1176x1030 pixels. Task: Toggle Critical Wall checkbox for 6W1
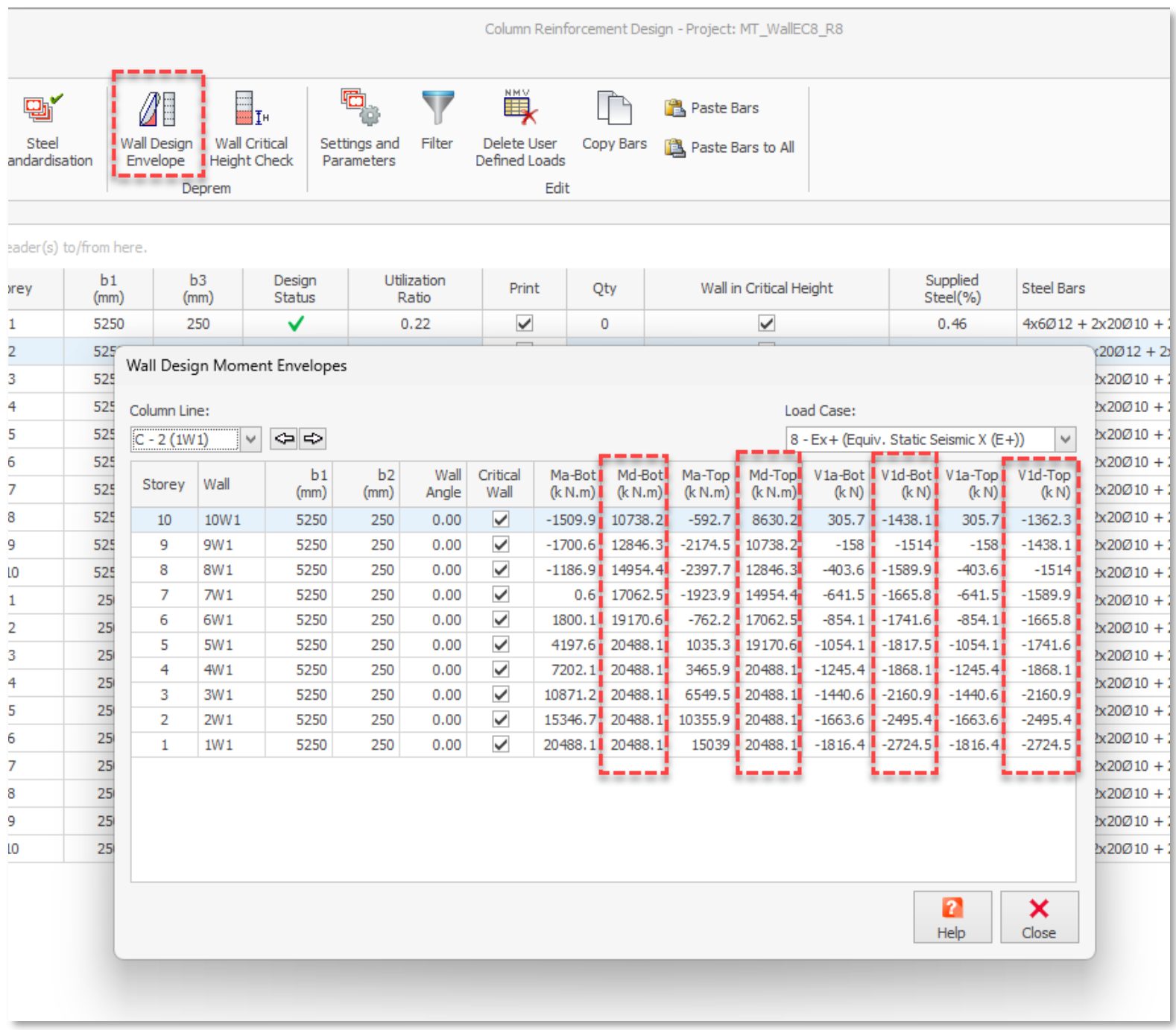(501, 619)
